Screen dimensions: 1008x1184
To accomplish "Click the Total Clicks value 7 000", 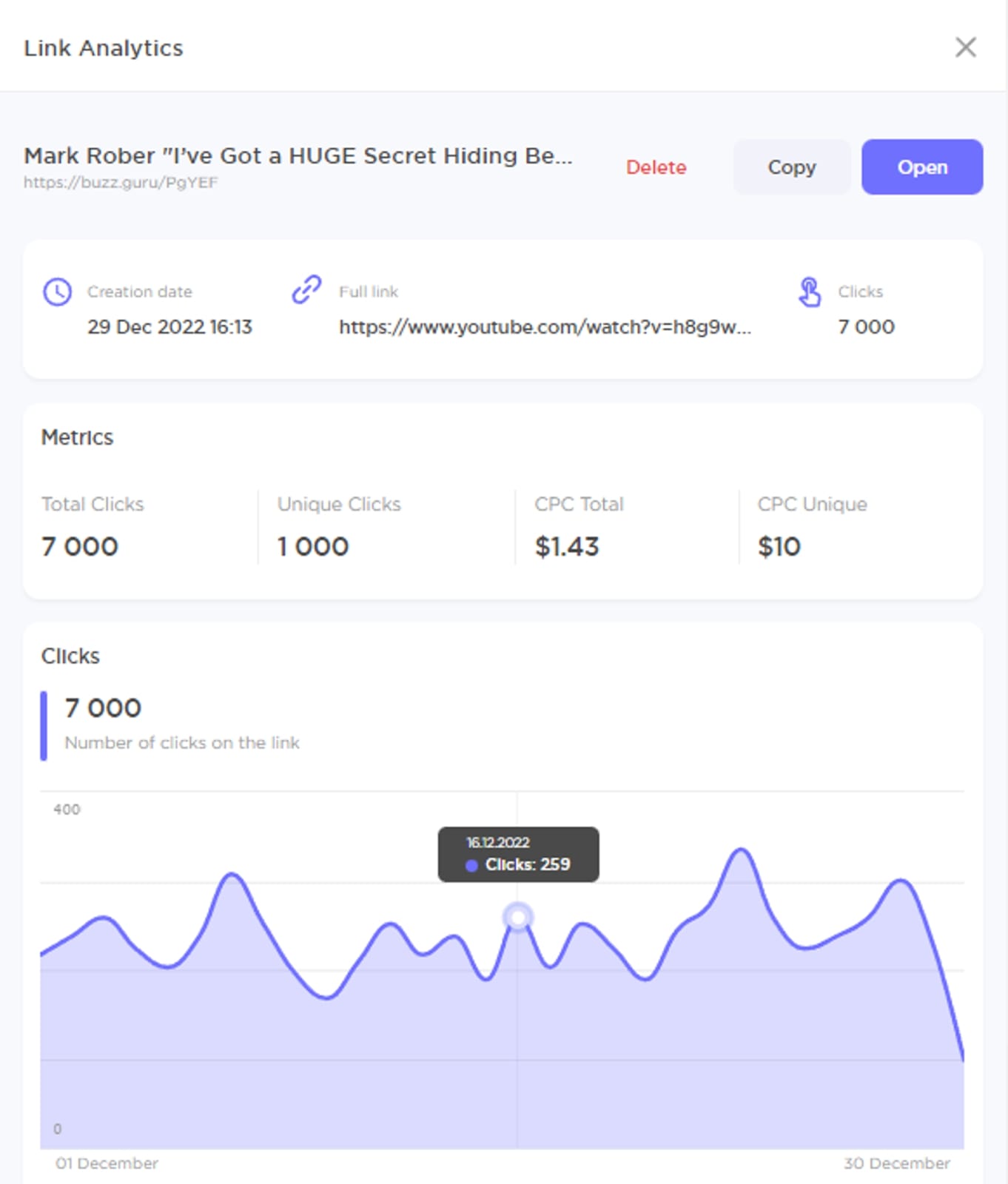I will tap(80, 547).
